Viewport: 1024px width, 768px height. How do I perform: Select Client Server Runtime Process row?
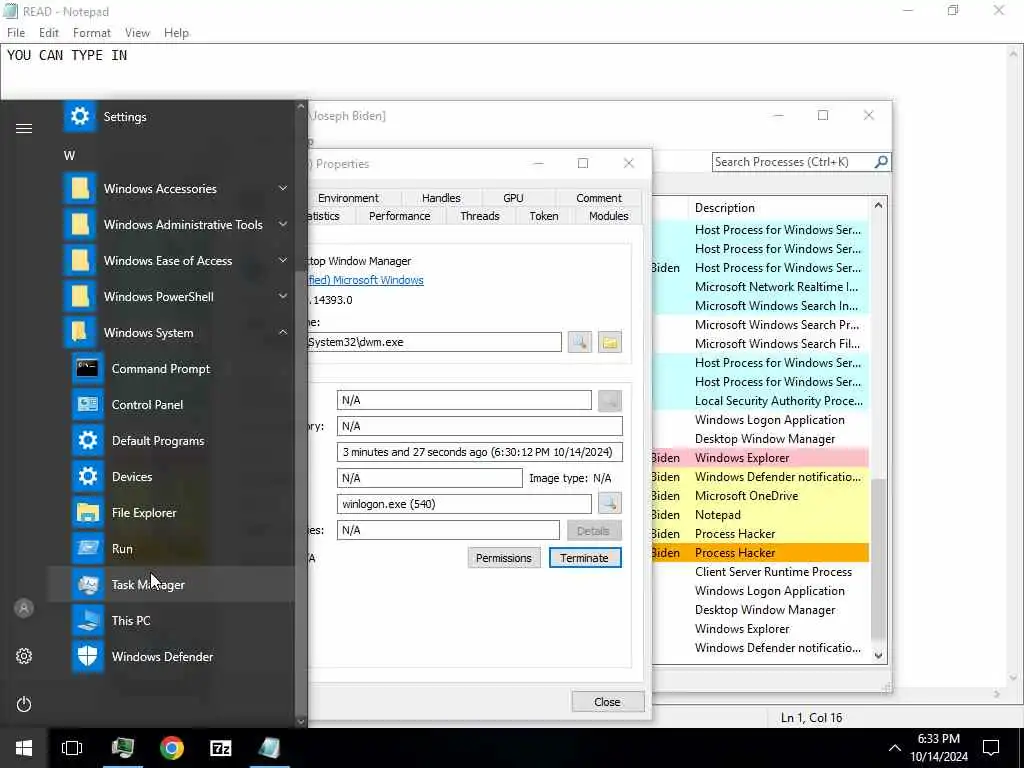[761, 571]
